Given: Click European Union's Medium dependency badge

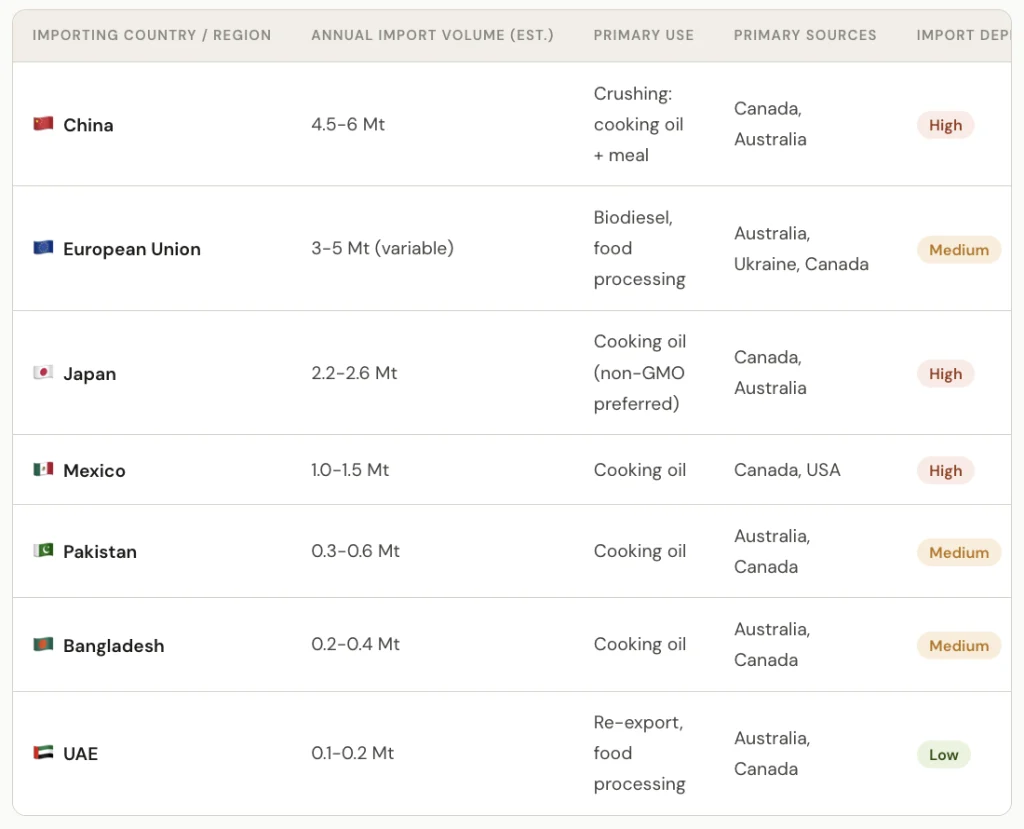Looking at the screenshot, I should pyautogui.click(x=959, y=250).
